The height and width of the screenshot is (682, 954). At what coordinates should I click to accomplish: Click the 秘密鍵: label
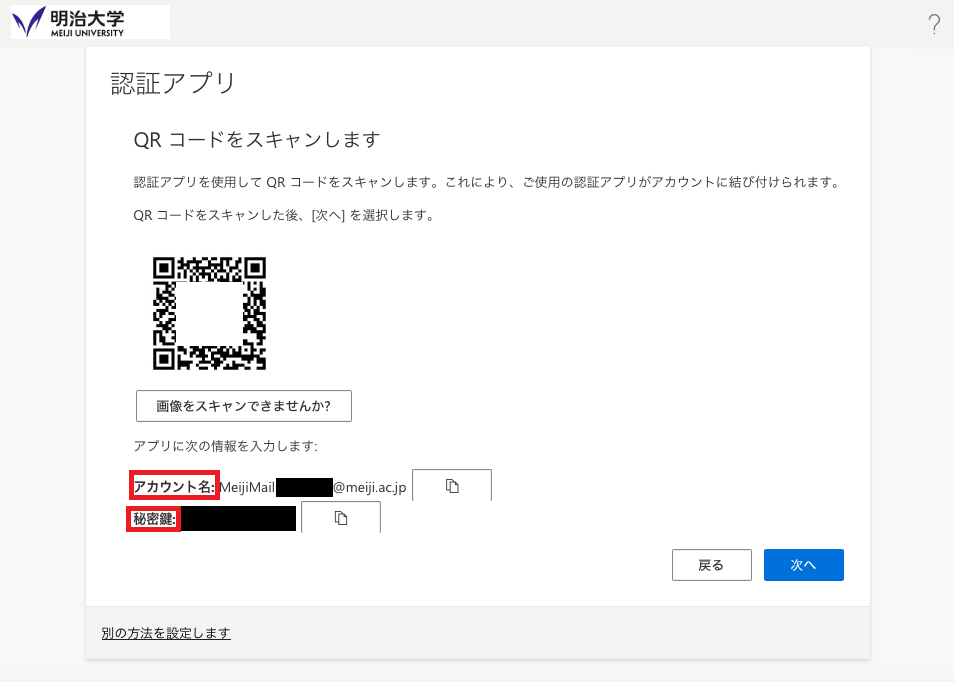(x=154, y=519)
